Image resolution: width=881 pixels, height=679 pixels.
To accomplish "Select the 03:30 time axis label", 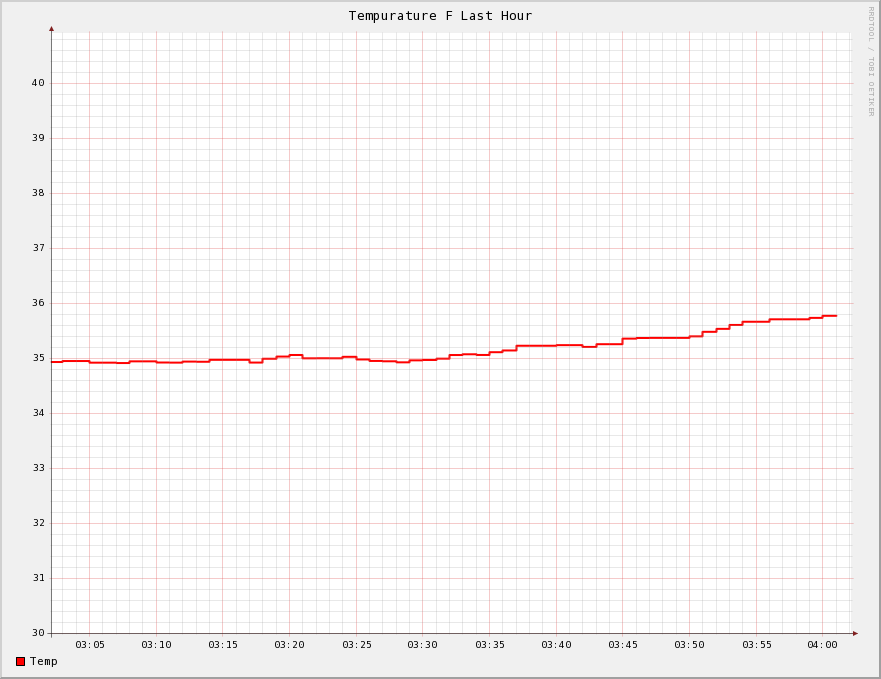I will [x=422, y=645].
